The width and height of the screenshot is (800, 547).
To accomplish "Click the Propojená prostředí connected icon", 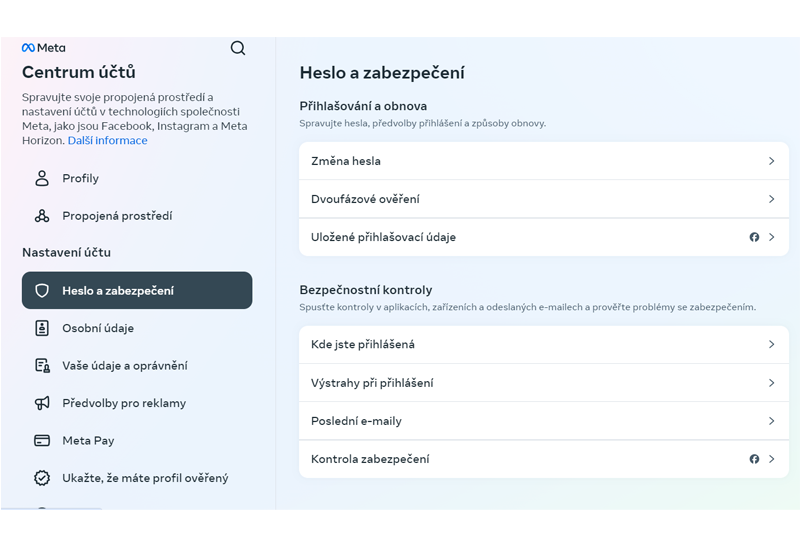I will [42, 216].
